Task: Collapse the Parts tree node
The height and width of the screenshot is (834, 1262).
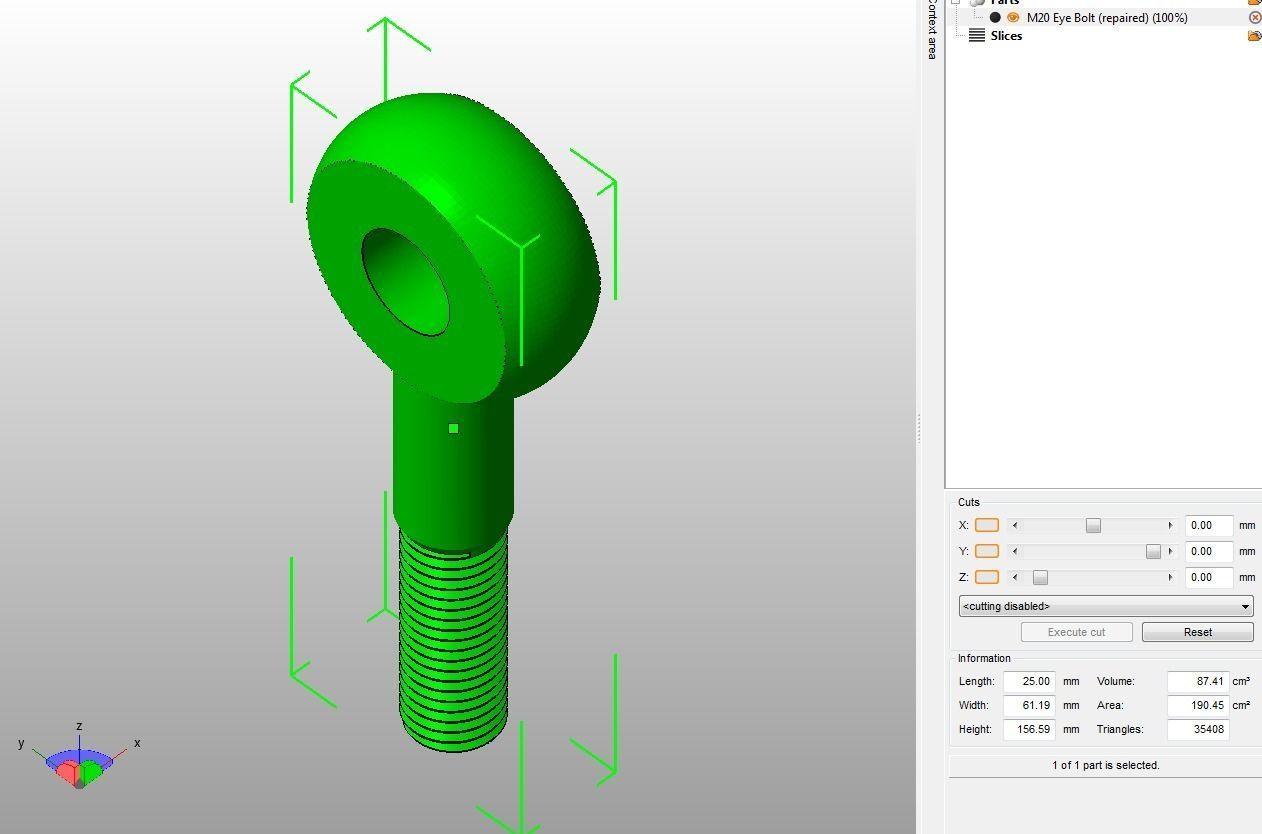Action: click(955, 2)
